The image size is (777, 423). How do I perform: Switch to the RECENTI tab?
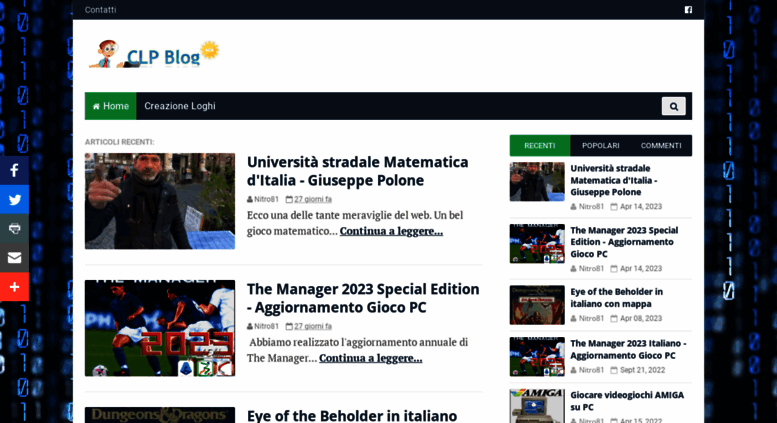[540, 146]
